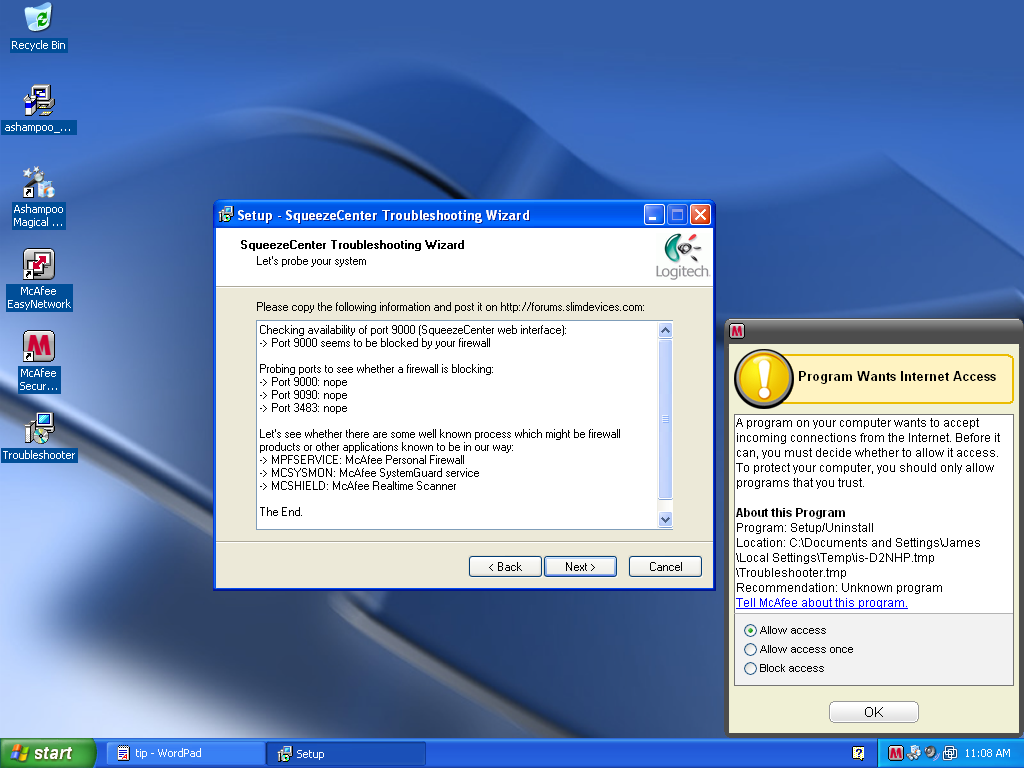1024x768 pixels.
Task: Open the McAfee EasyNetwork desktop icon
Action: pos(38,265)
